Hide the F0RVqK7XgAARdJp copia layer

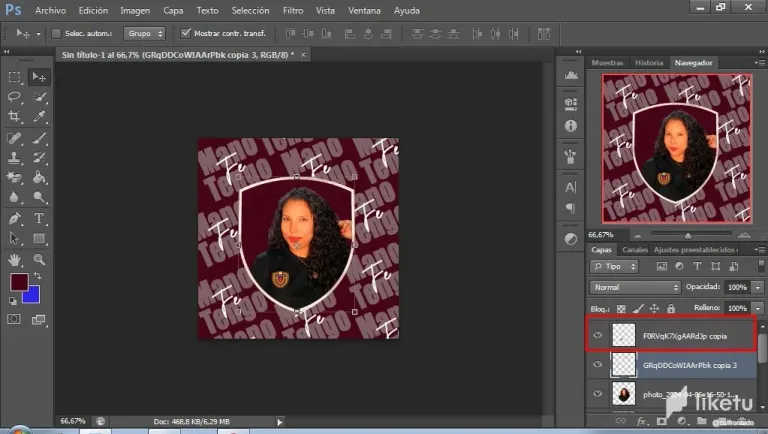[598, 336]
